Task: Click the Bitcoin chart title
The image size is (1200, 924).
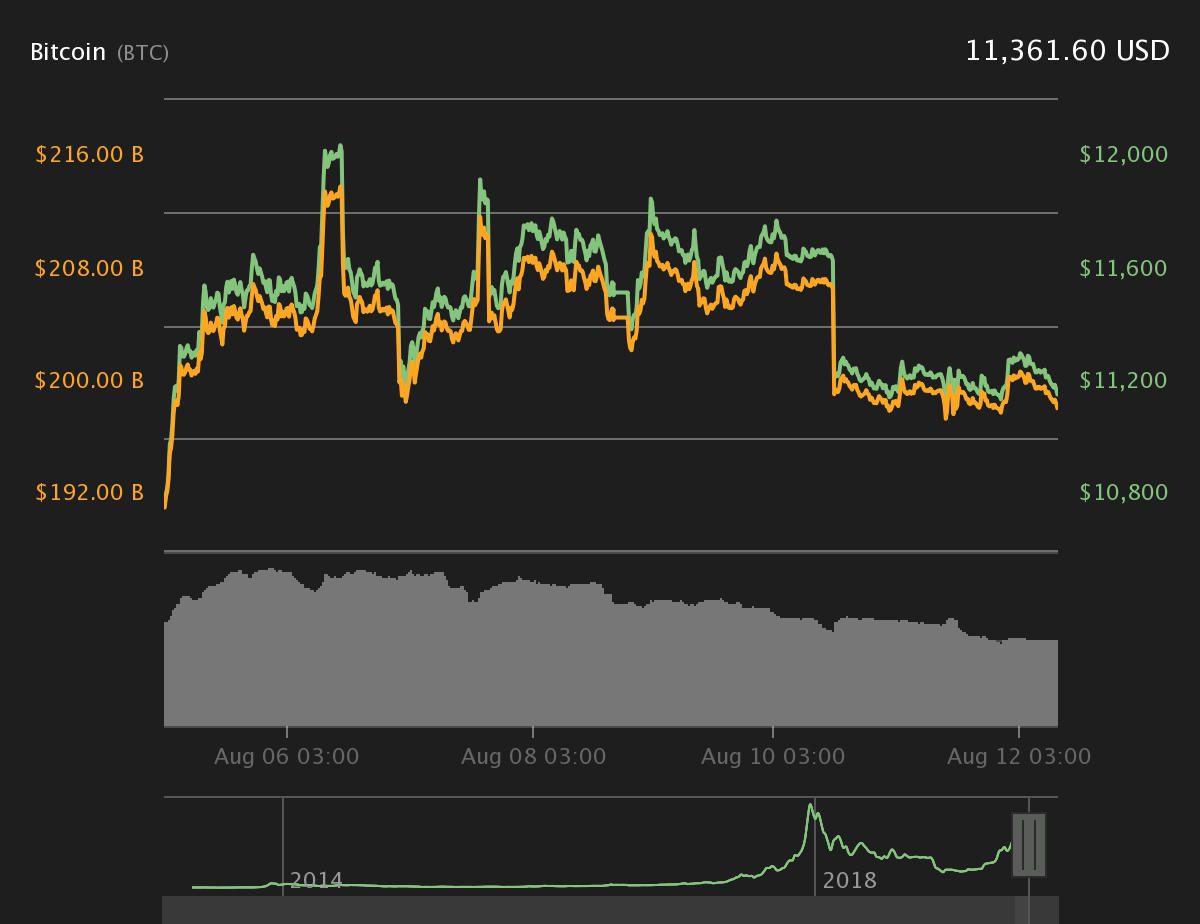Action: coord(68,52)
